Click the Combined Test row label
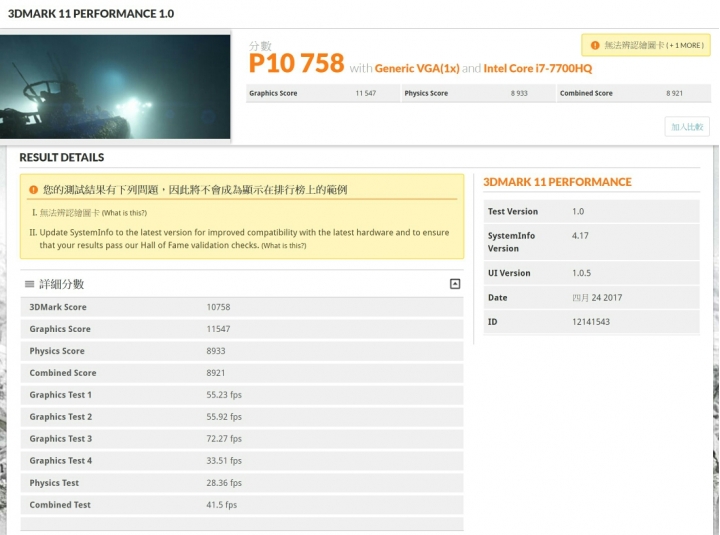The height and width of the screenshot is (535, 720). [x=60, y=505]
